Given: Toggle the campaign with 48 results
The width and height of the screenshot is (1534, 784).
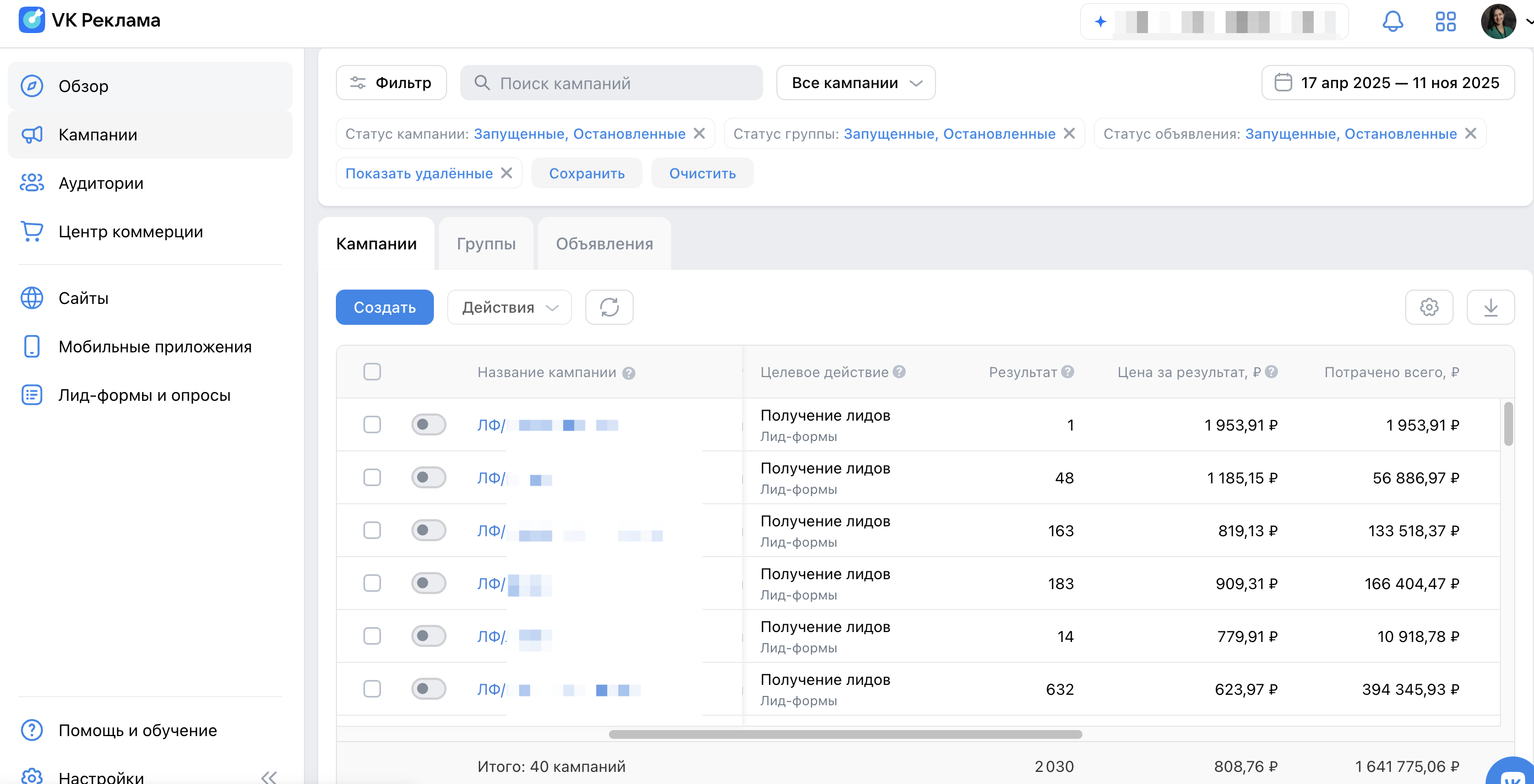Looking at the screenshot, I should tap(428, 477).
